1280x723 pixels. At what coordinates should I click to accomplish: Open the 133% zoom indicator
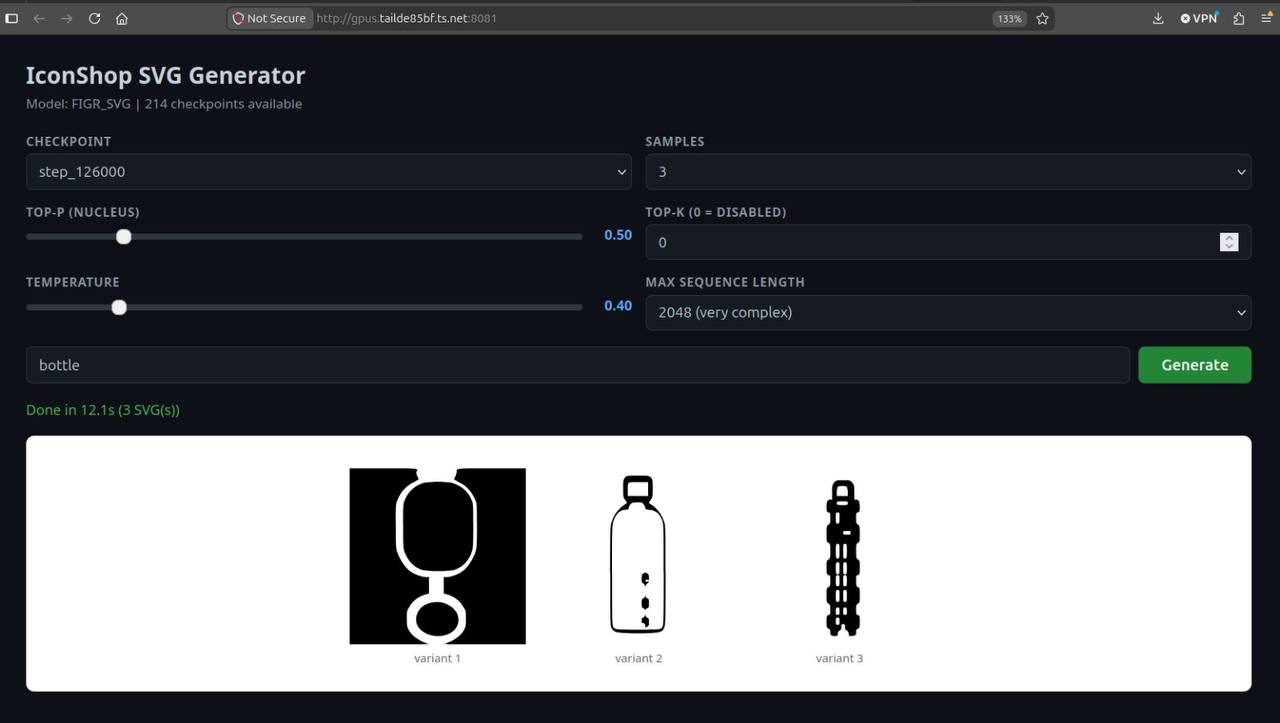click(1009, 18)
